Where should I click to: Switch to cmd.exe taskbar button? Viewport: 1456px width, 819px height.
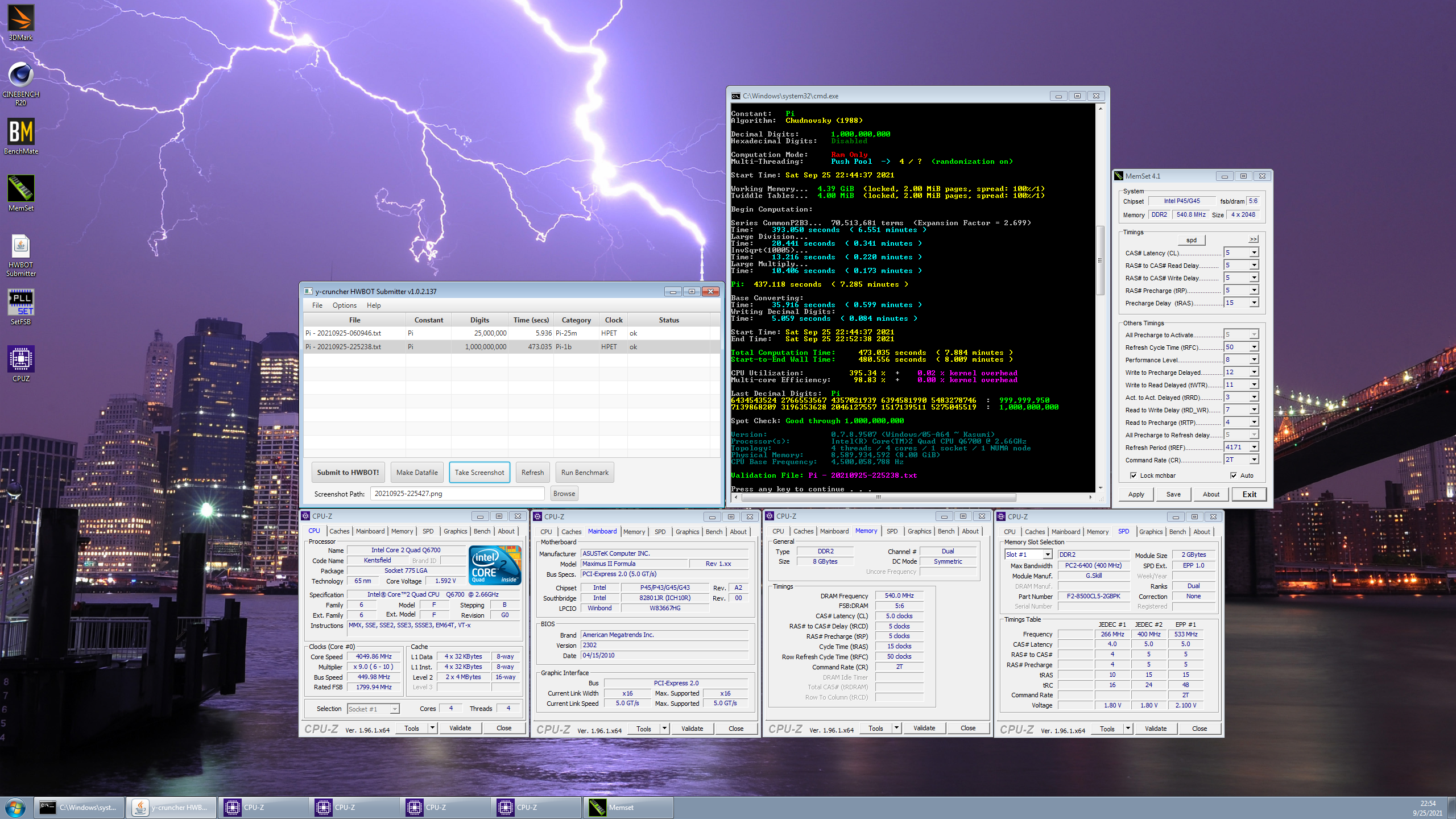[80, 807]
